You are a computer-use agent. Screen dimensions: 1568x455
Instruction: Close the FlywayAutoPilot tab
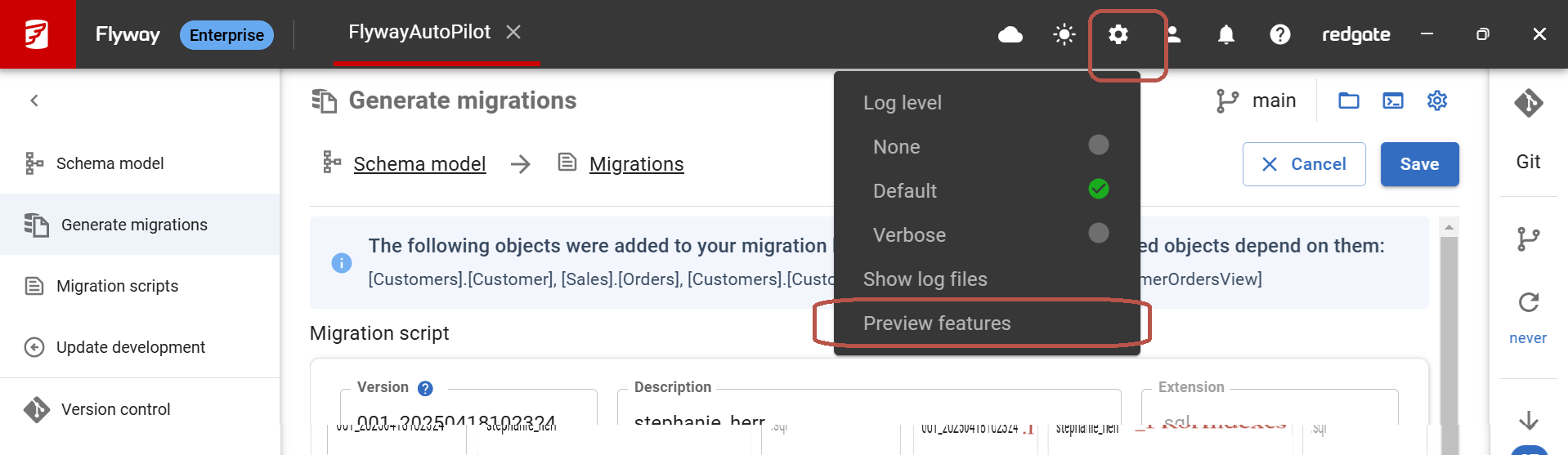click(513, 32)
